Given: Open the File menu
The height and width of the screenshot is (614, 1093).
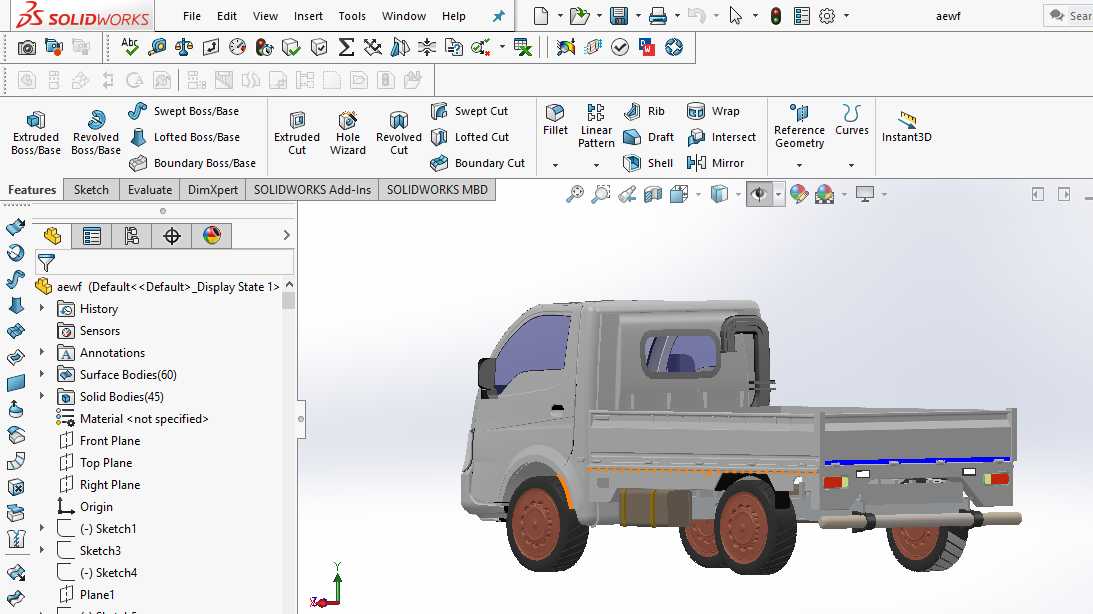Looking at the screenshot, I should 192,16.
